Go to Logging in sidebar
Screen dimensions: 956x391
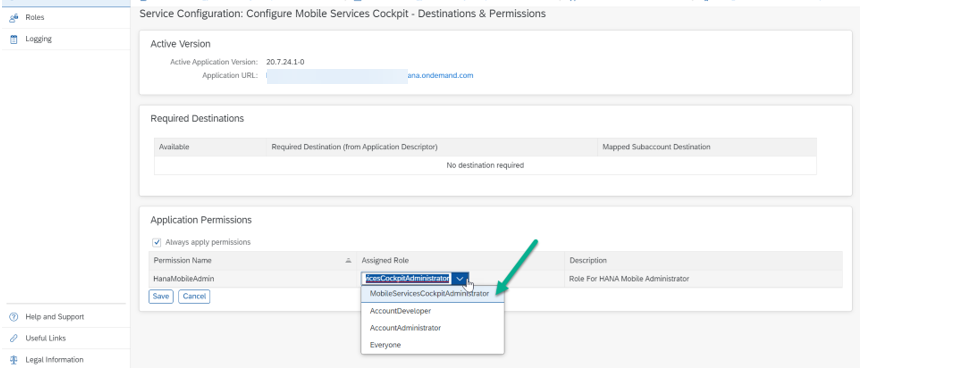[x=38, y=39]
